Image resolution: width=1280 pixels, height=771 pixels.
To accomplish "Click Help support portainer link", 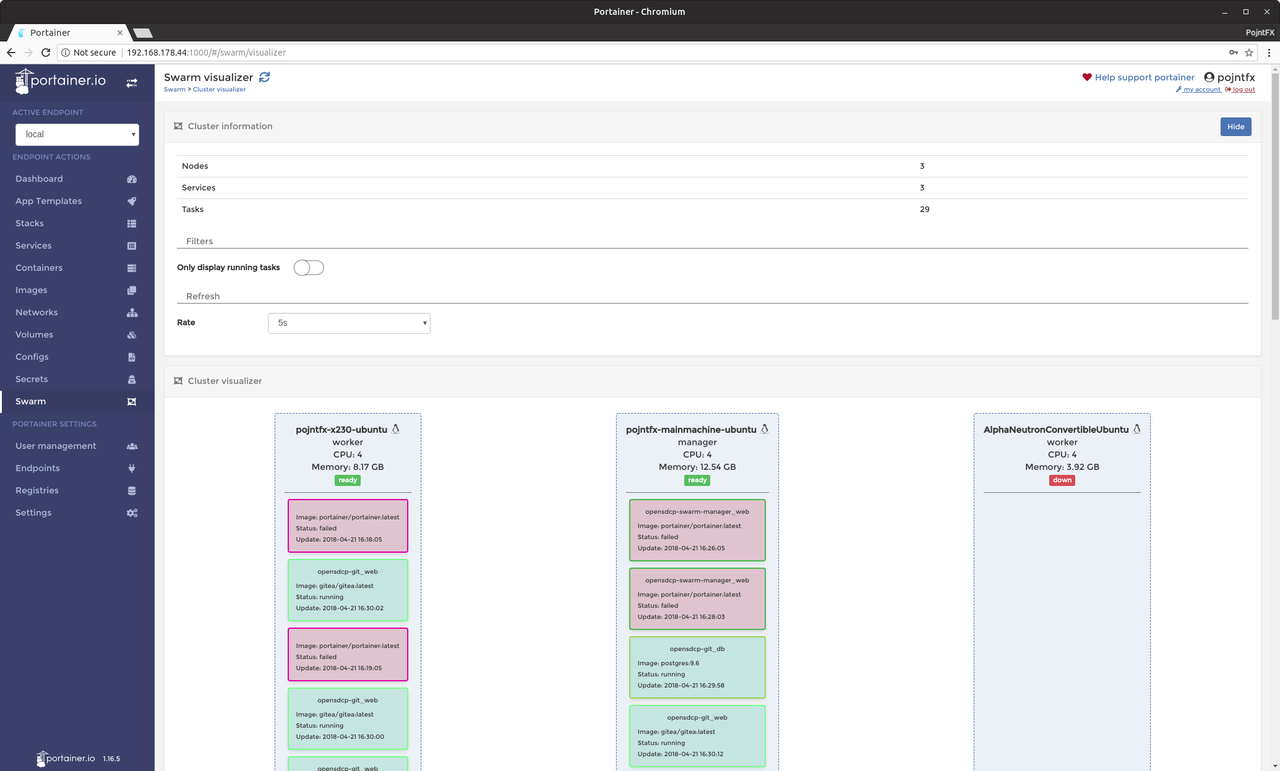I will tap(1138, 77).
